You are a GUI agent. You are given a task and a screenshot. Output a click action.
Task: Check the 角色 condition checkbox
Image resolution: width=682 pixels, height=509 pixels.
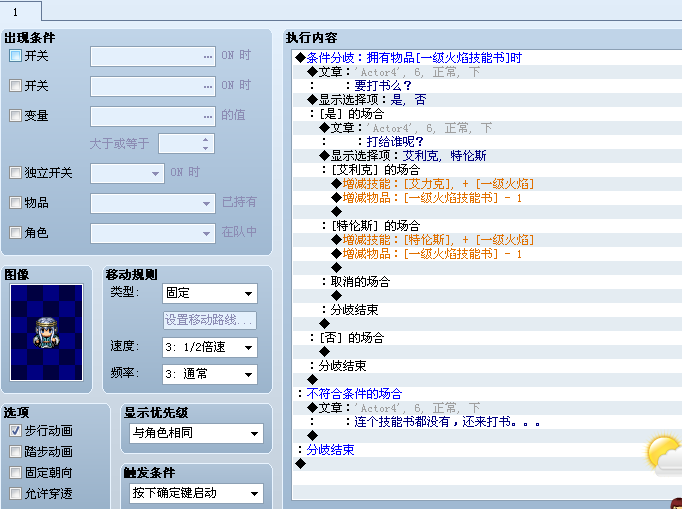(15, 233)
